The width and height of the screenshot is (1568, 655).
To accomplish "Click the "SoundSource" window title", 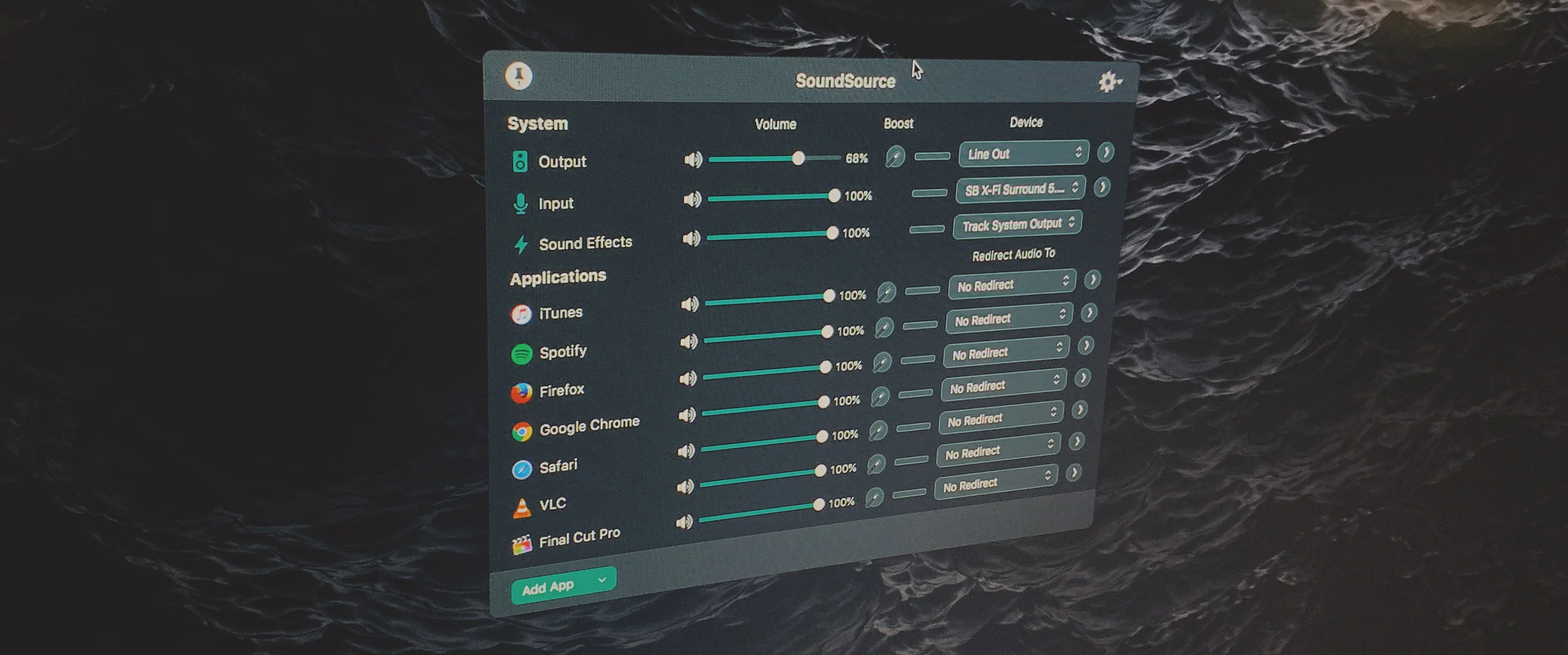I will pos(845,81).
